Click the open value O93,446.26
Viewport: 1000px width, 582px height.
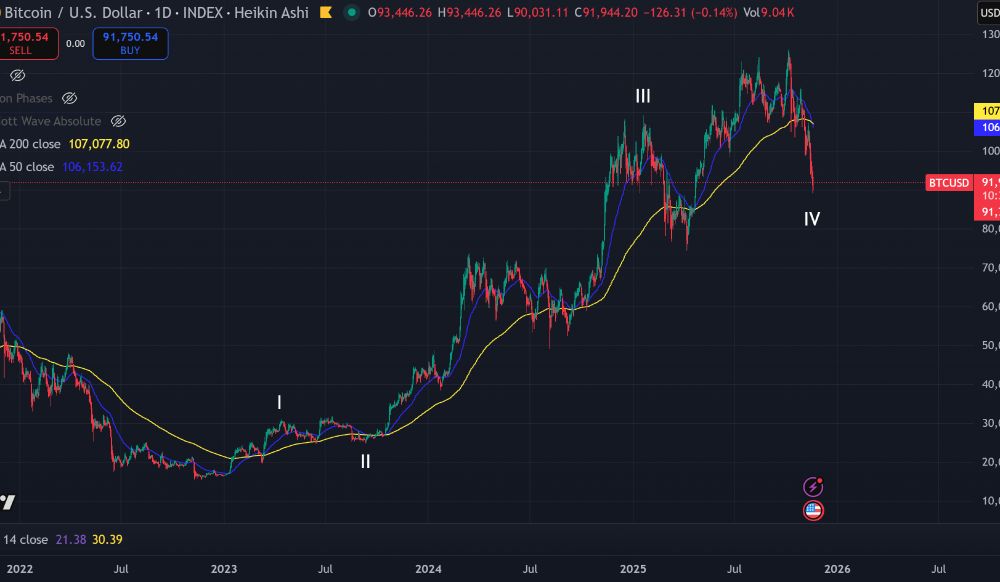(400, 13)
